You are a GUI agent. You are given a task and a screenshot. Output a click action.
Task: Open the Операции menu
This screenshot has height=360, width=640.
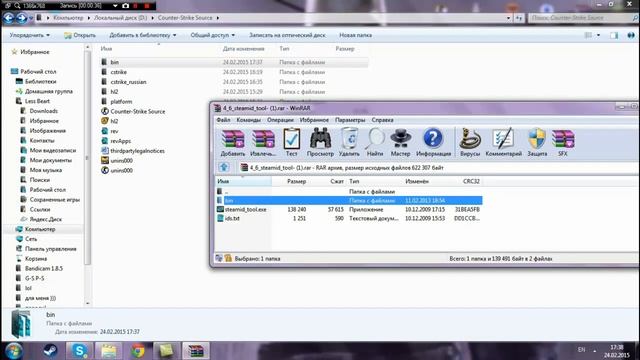(x=280, y=120)
